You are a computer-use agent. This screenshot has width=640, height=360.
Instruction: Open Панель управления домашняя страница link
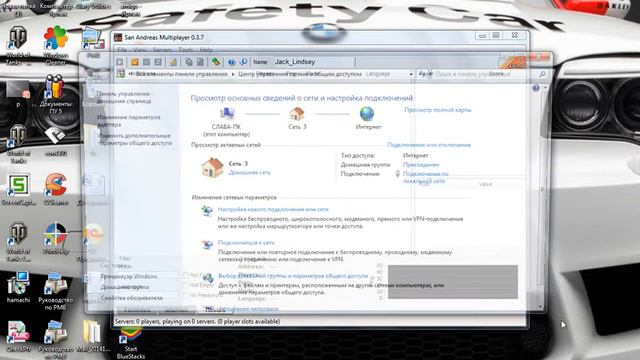(124, 97)
